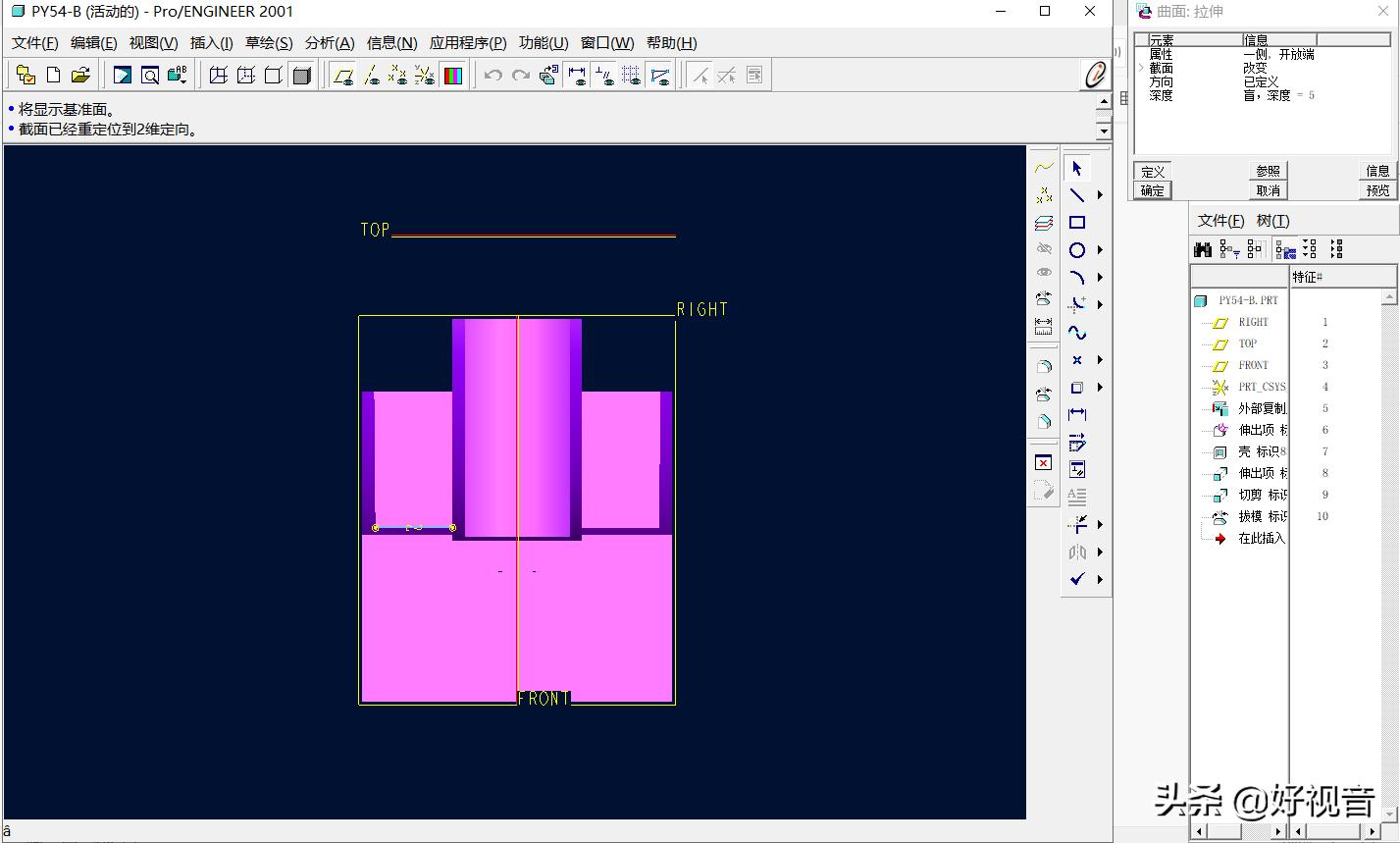Screen dimensions: 1400x843
Task: Open the arc tool flyout arrow
Action: pos(1100,278)
